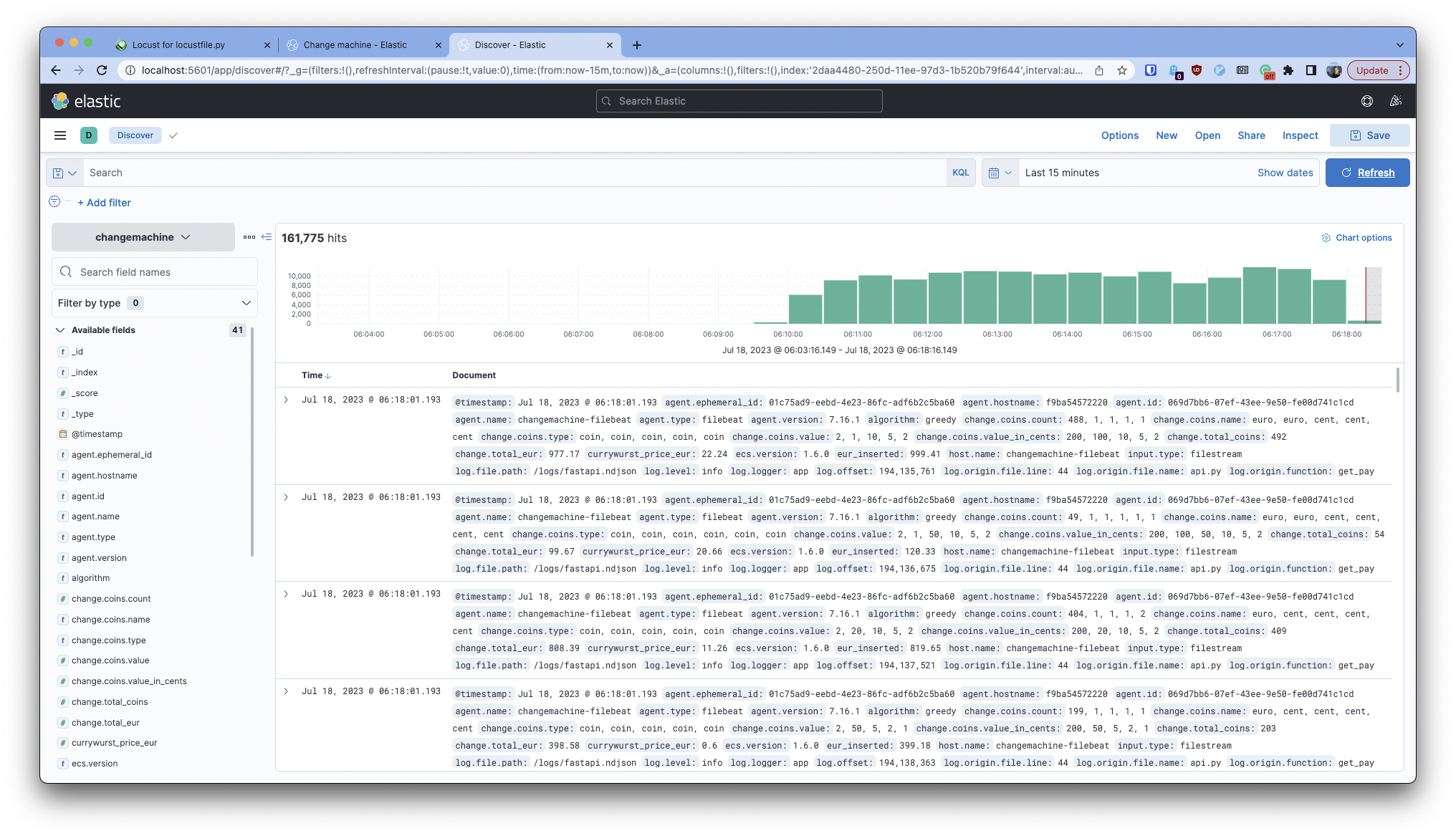
Task: Open the hamburger navigation menu
Action: click(60, 135)
